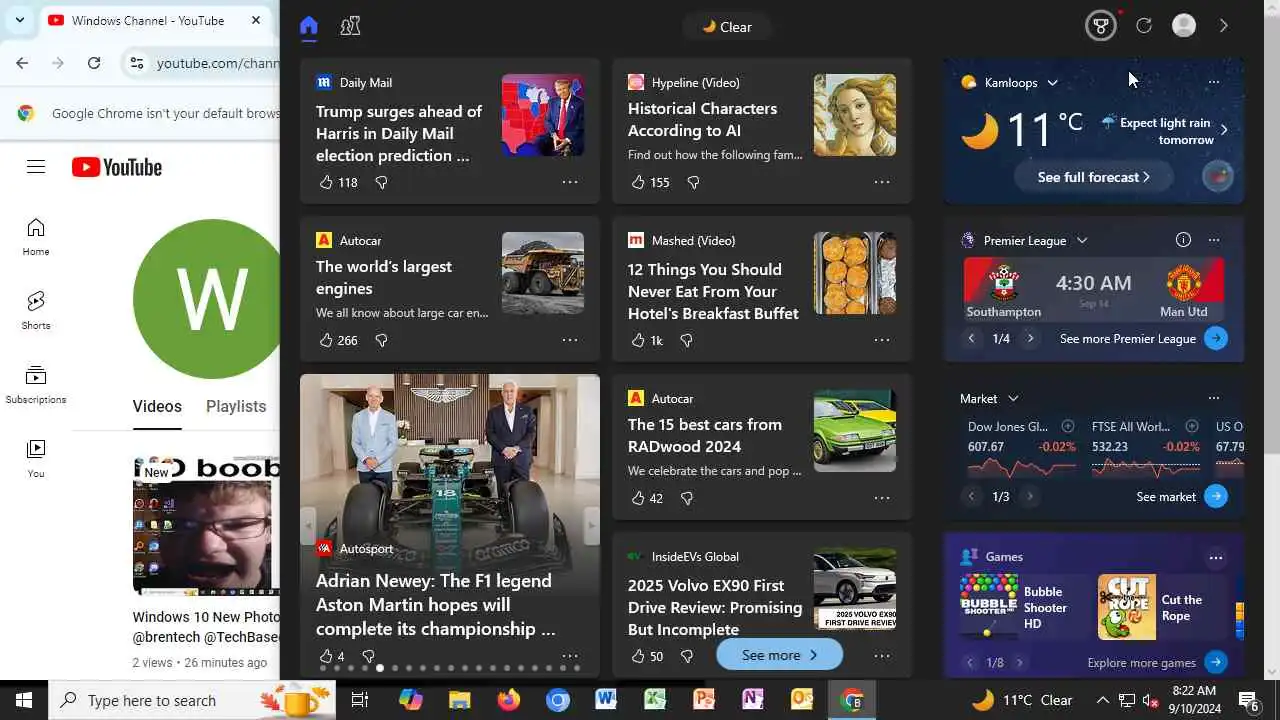Viewport: 1280px width, 720px height.
Task: Go back in Chrome
Action: point(22,63)
